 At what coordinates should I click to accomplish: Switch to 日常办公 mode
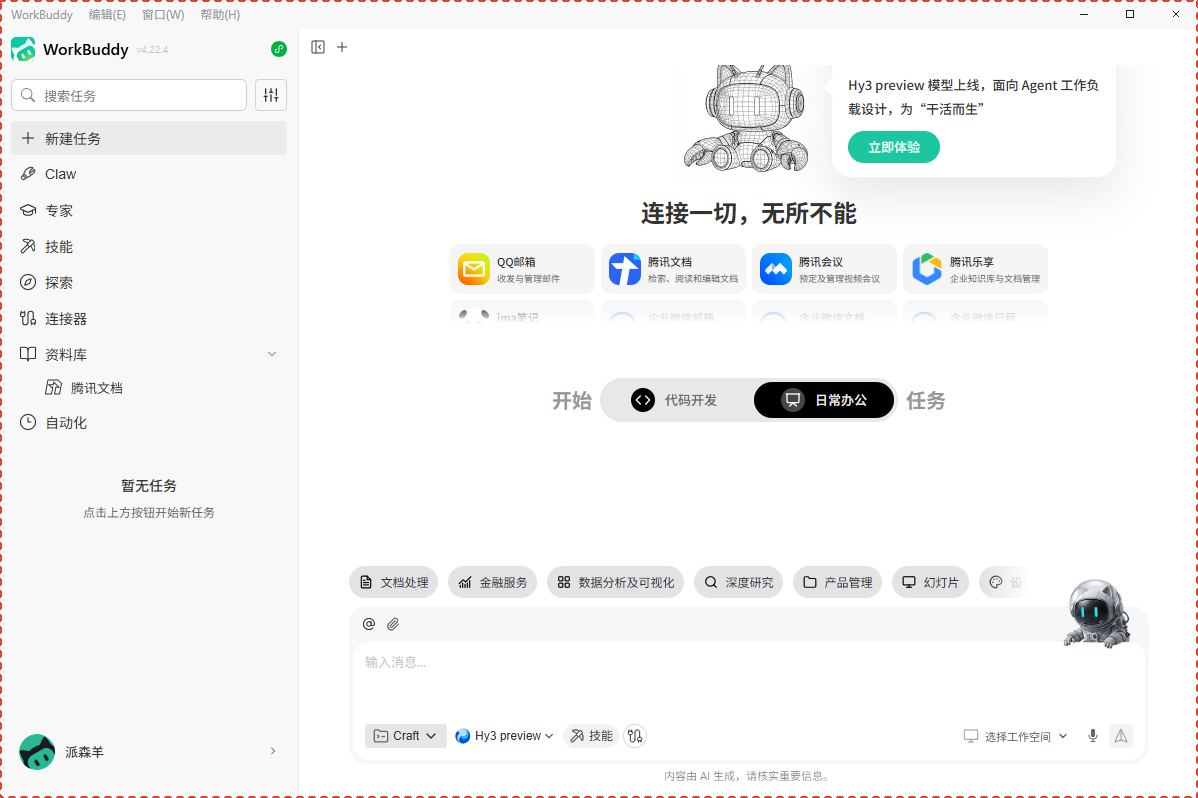pos(824,400)
